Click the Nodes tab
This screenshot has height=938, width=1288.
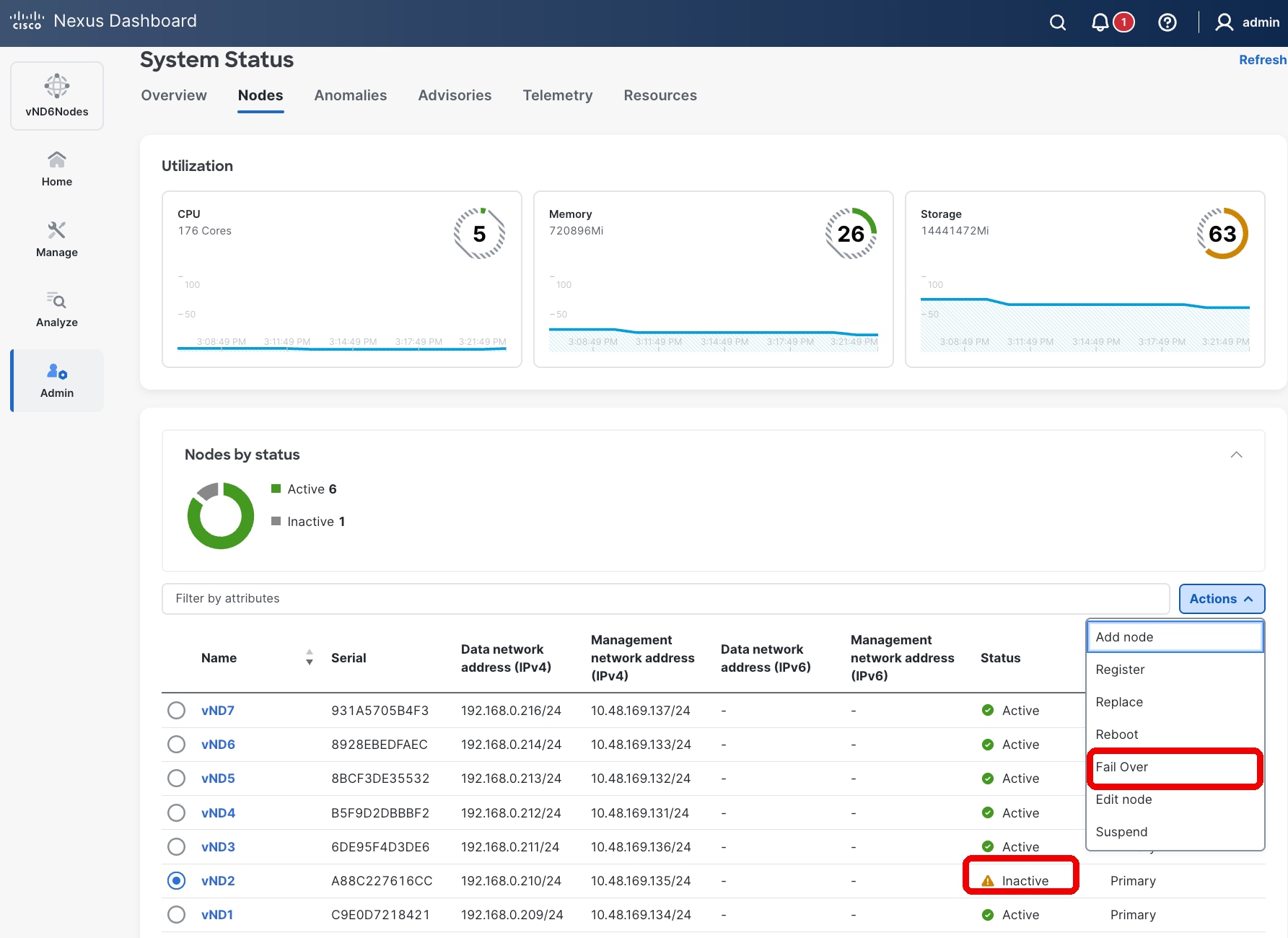tap(260, 95)
